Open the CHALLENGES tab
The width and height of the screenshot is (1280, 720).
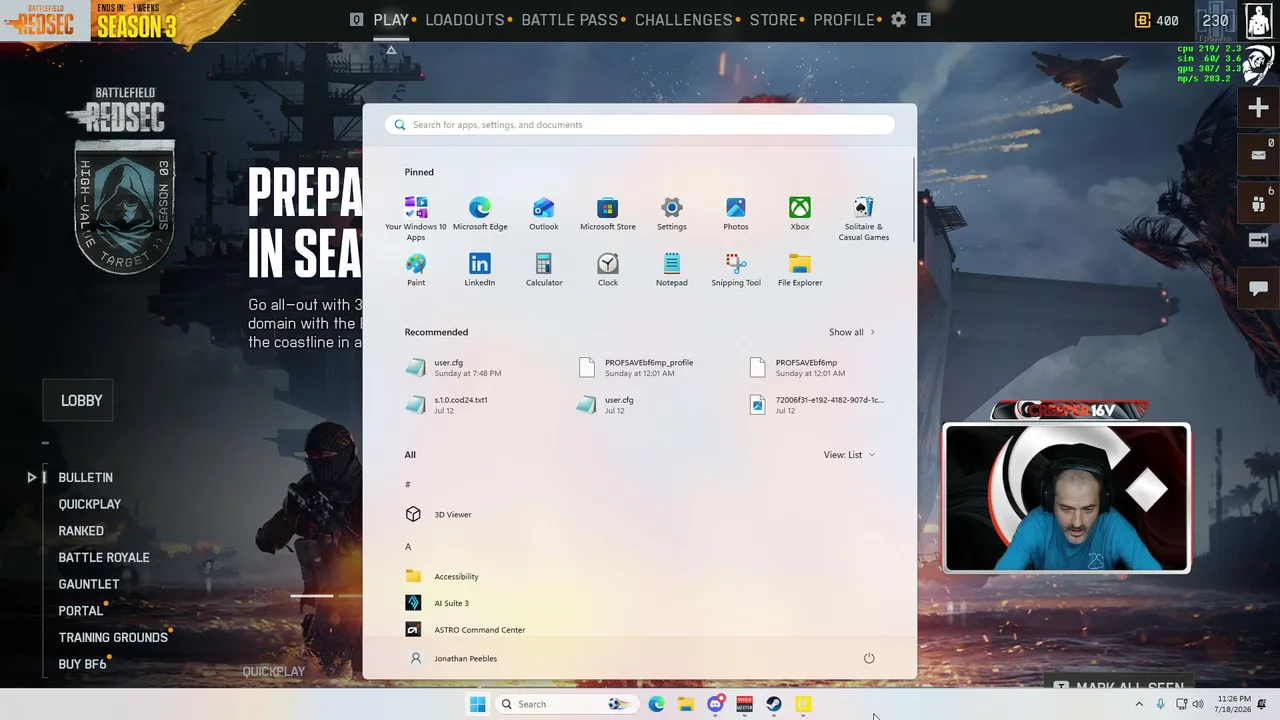coord(684,20)
